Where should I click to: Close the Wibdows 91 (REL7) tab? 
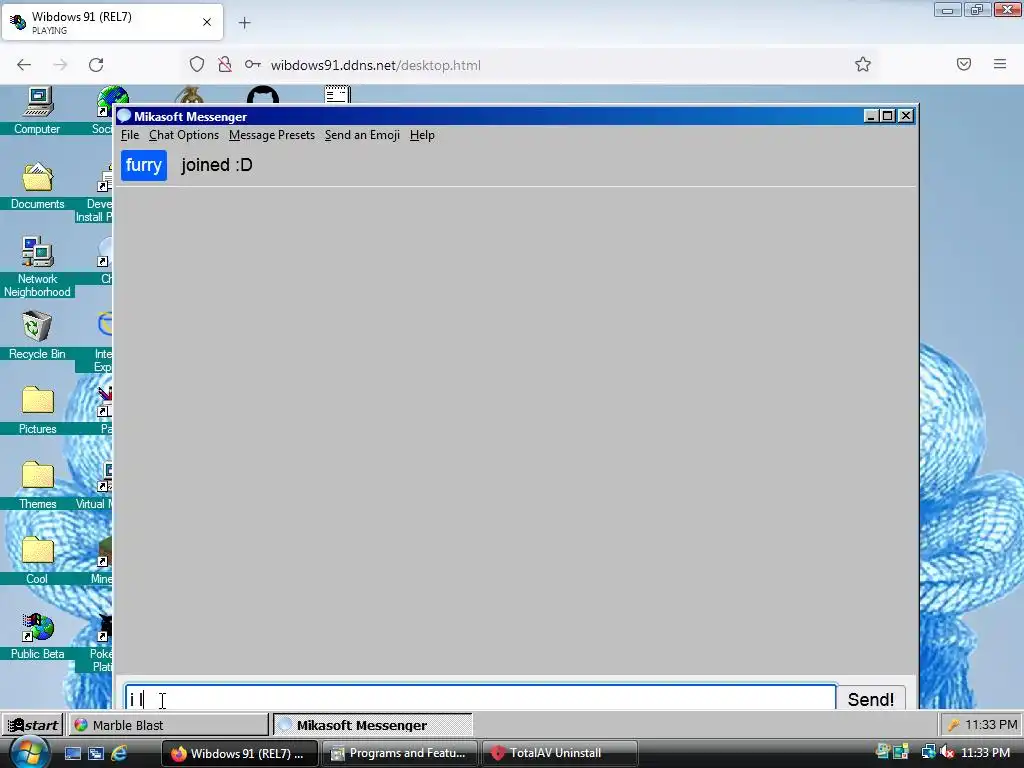(x=207, y=22)
